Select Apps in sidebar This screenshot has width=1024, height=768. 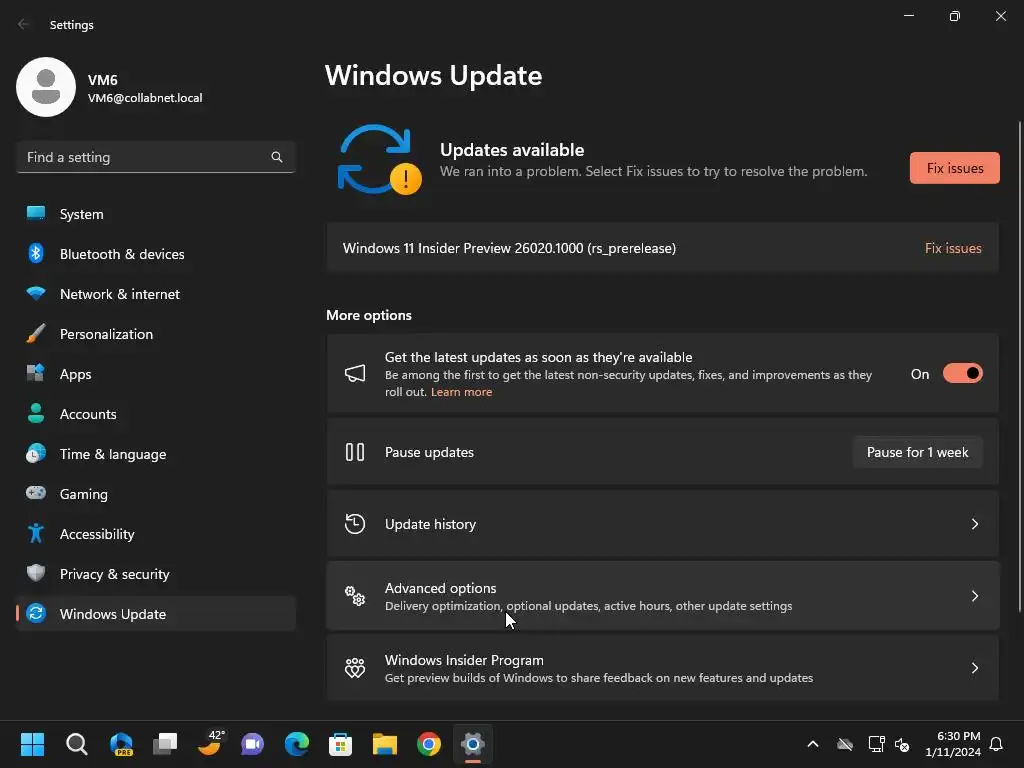(155, 374)
